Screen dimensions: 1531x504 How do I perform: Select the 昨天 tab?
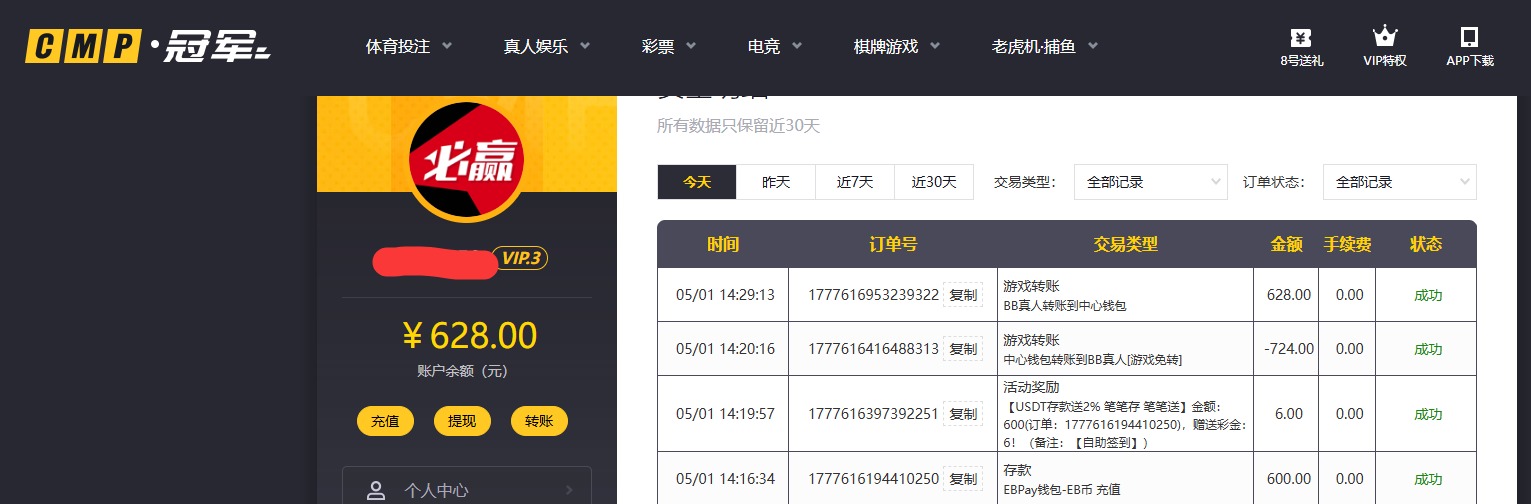point(776,182)
